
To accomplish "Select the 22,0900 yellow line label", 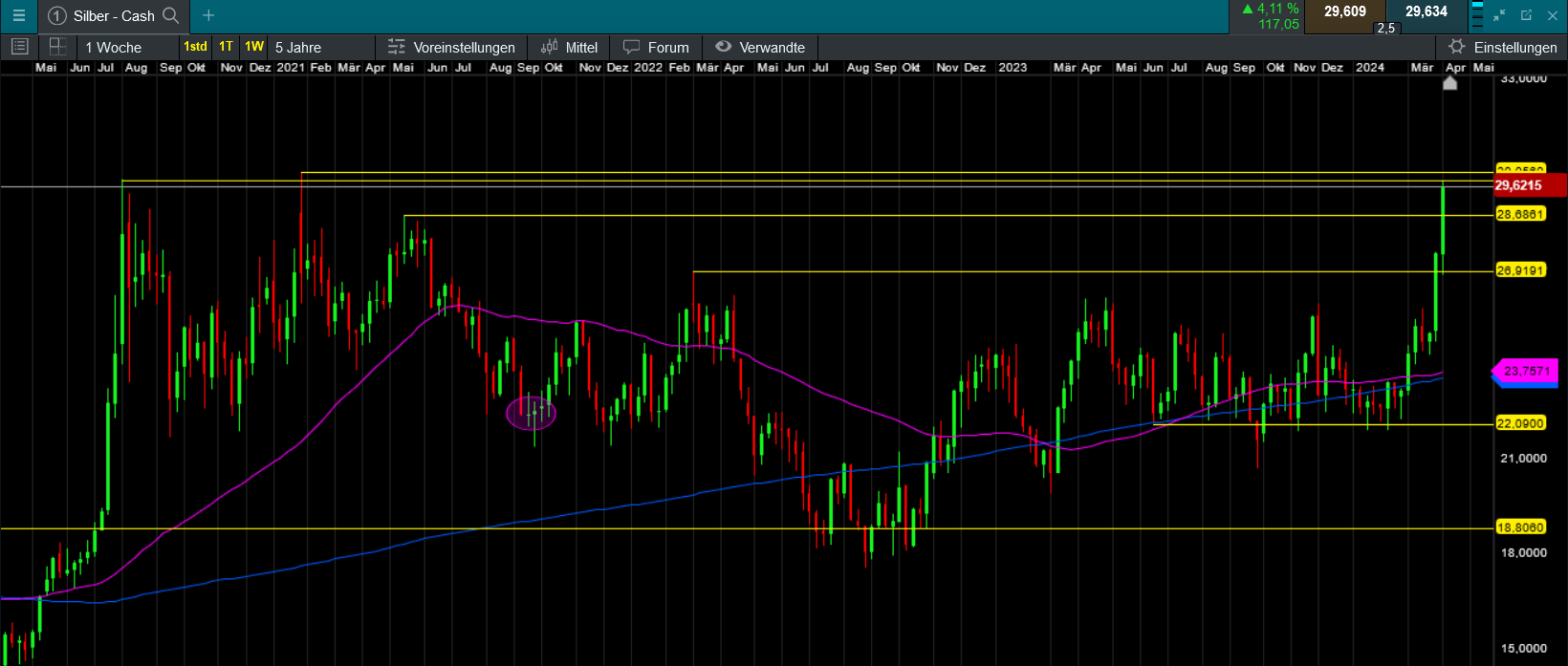I will (1520, 423).
